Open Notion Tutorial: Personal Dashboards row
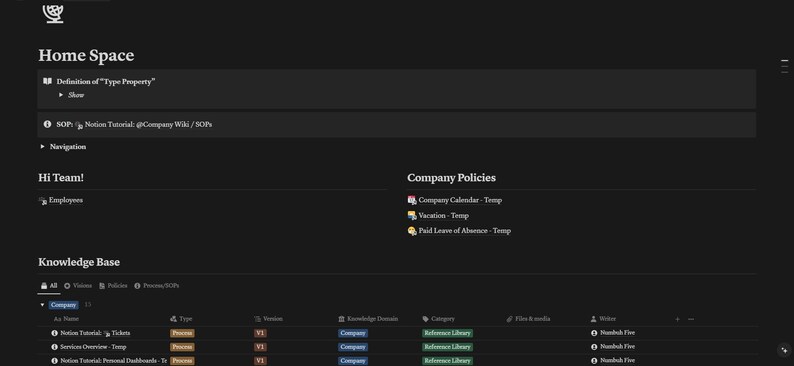This screenshot has width=794, height=366. (x=113, y=360)
